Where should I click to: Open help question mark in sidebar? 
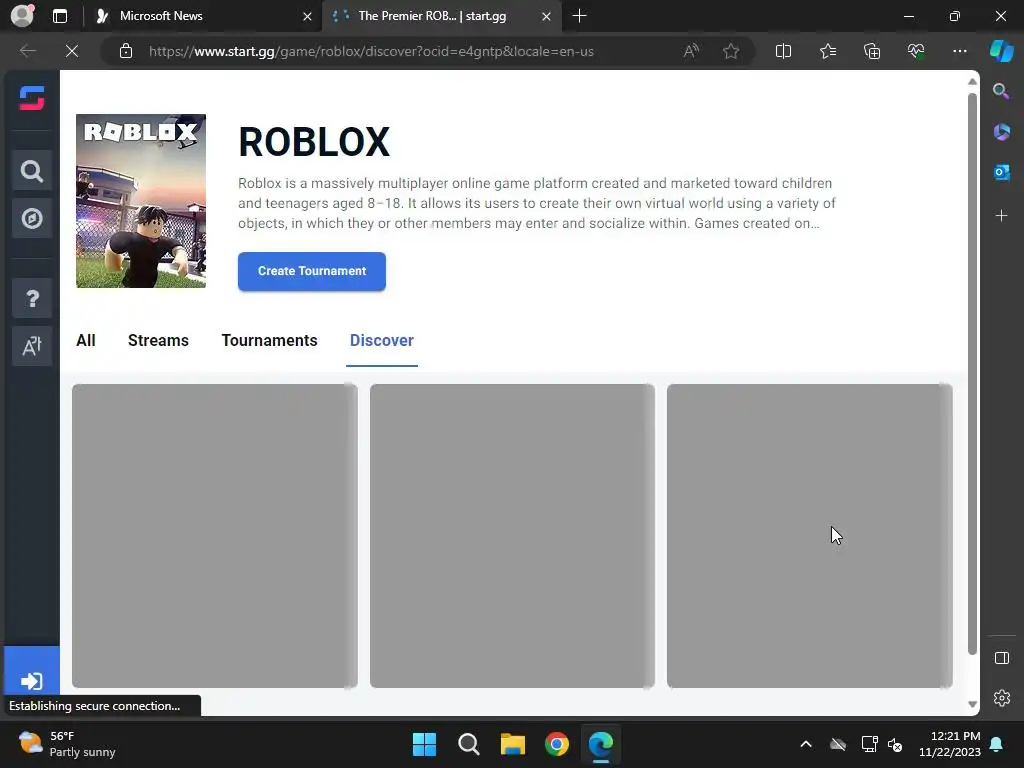click(31, 298)
